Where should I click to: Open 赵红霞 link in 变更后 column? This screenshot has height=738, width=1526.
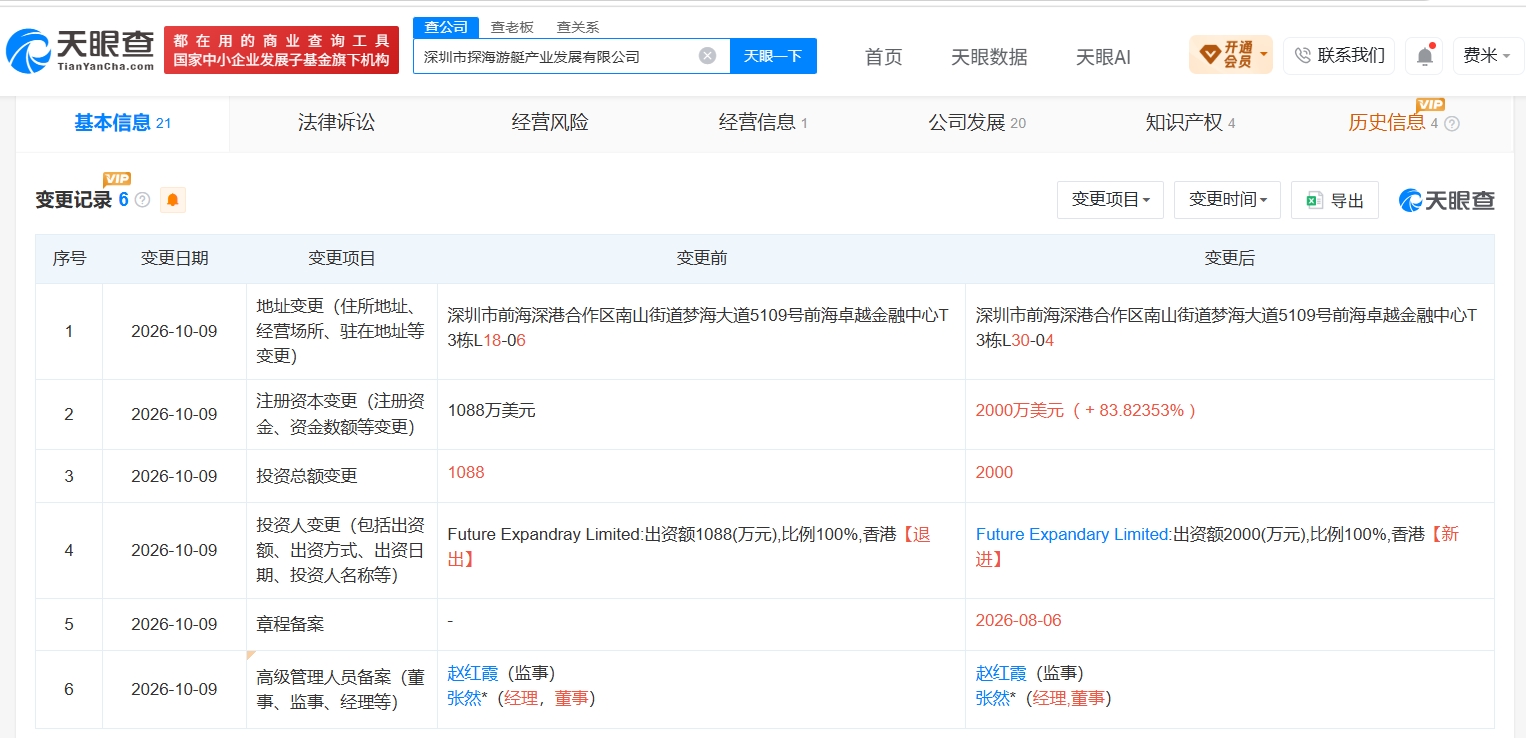pos(1001,673)
